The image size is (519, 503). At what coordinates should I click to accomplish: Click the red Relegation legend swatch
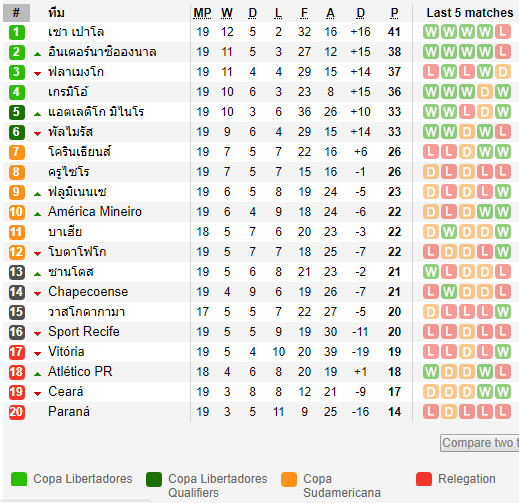(424, 479)
